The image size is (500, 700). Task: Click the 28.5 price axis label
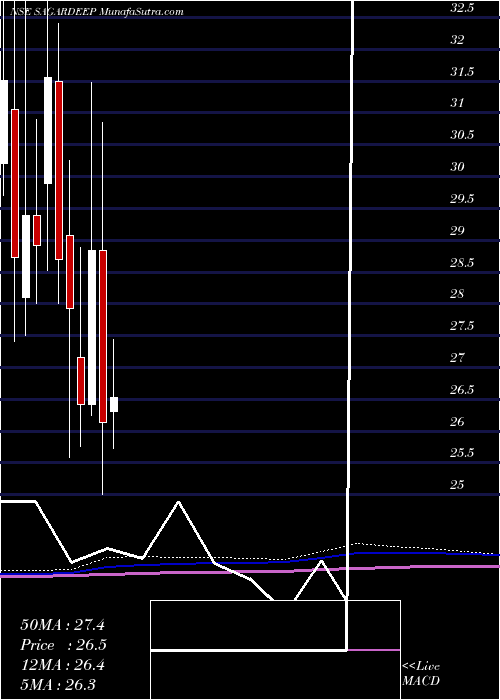(x=462, y=262)
